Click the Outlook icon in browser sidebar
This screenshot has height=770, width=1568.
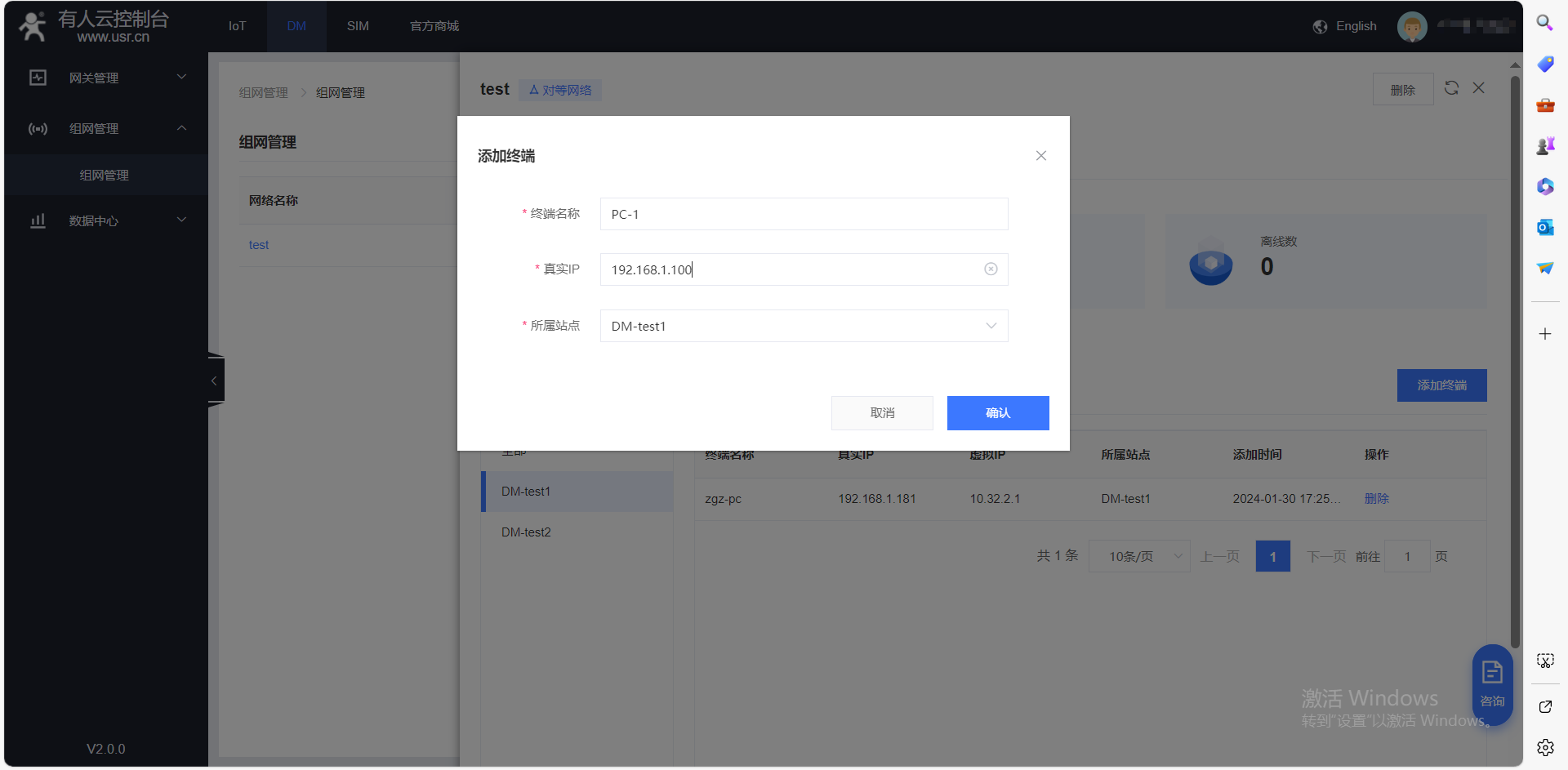click(x=1544, y=228)
